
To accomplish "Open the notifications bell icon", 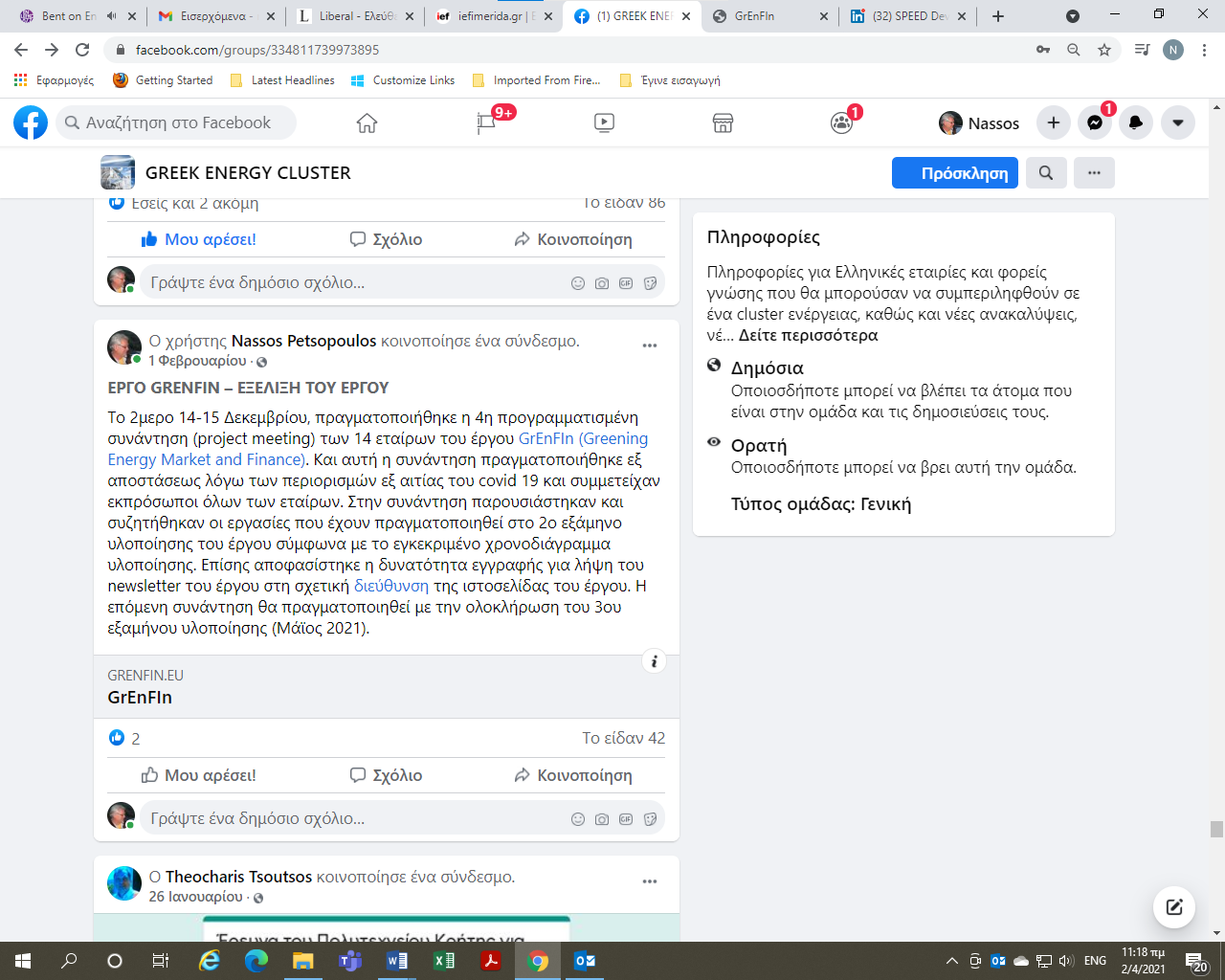I will (1136, 122).
